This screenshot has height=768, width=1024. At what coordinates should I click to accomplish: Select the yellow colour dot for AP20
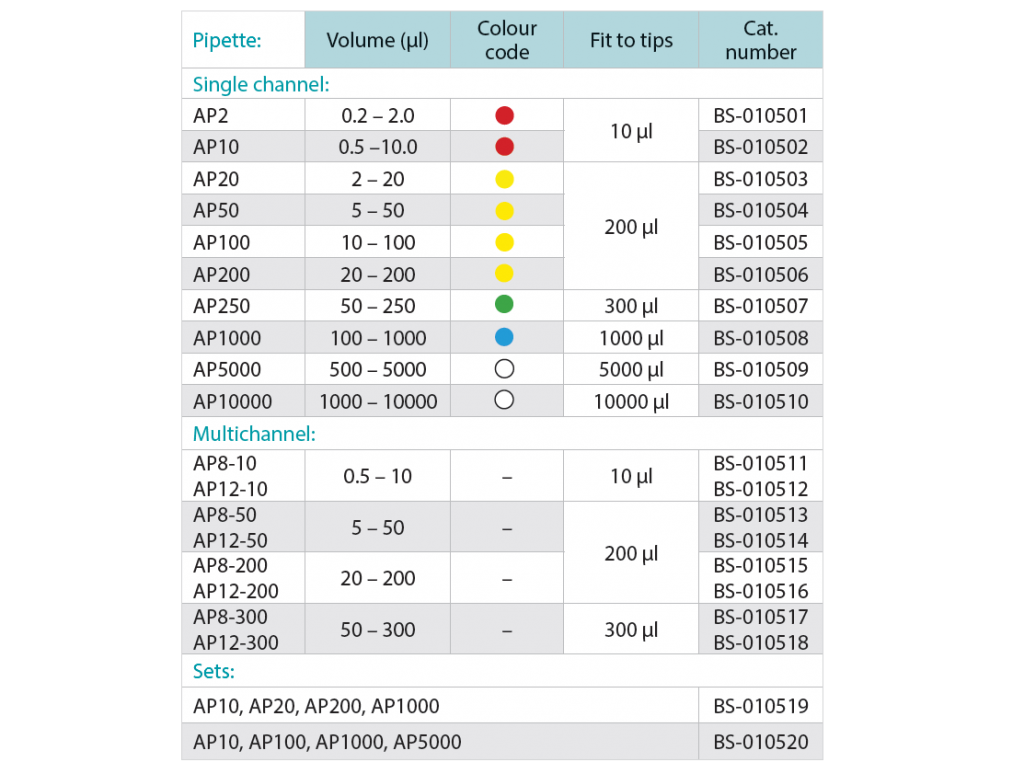[x=505, y=179]
